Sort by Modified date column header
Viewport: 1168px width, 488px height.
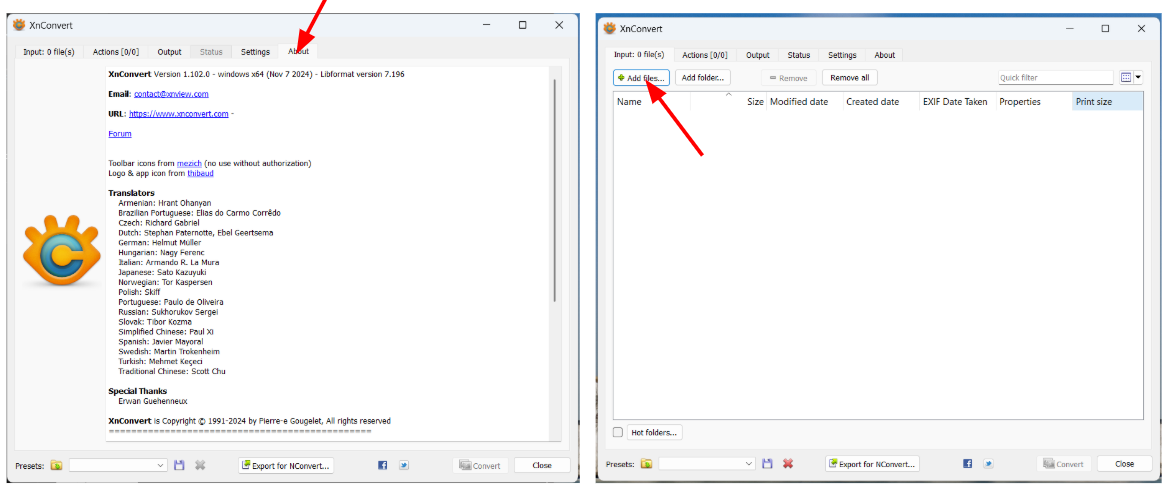(805, 101)
